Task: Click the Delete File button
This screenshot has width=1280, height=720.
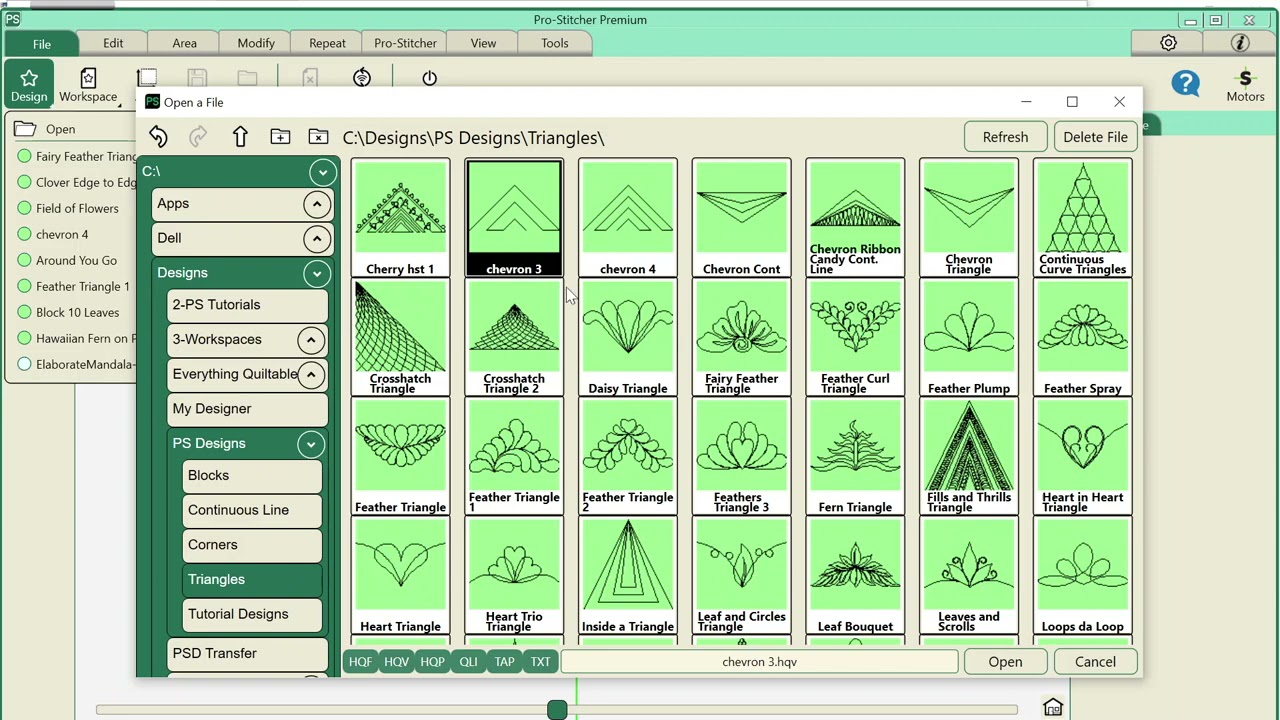Action: pos(1095,137)
